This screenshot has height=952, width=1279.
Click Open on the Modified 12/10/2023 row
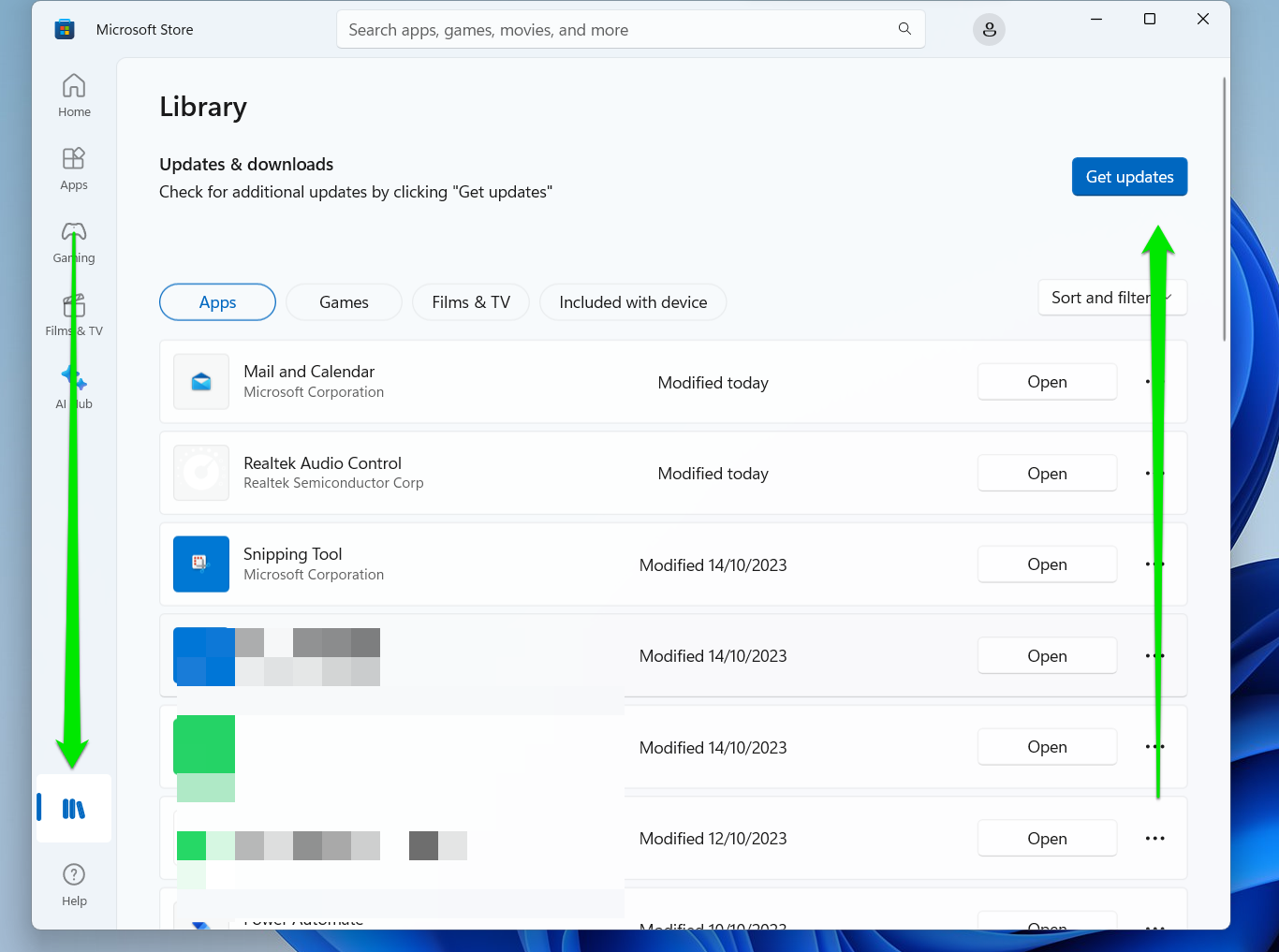[1047, 839]
